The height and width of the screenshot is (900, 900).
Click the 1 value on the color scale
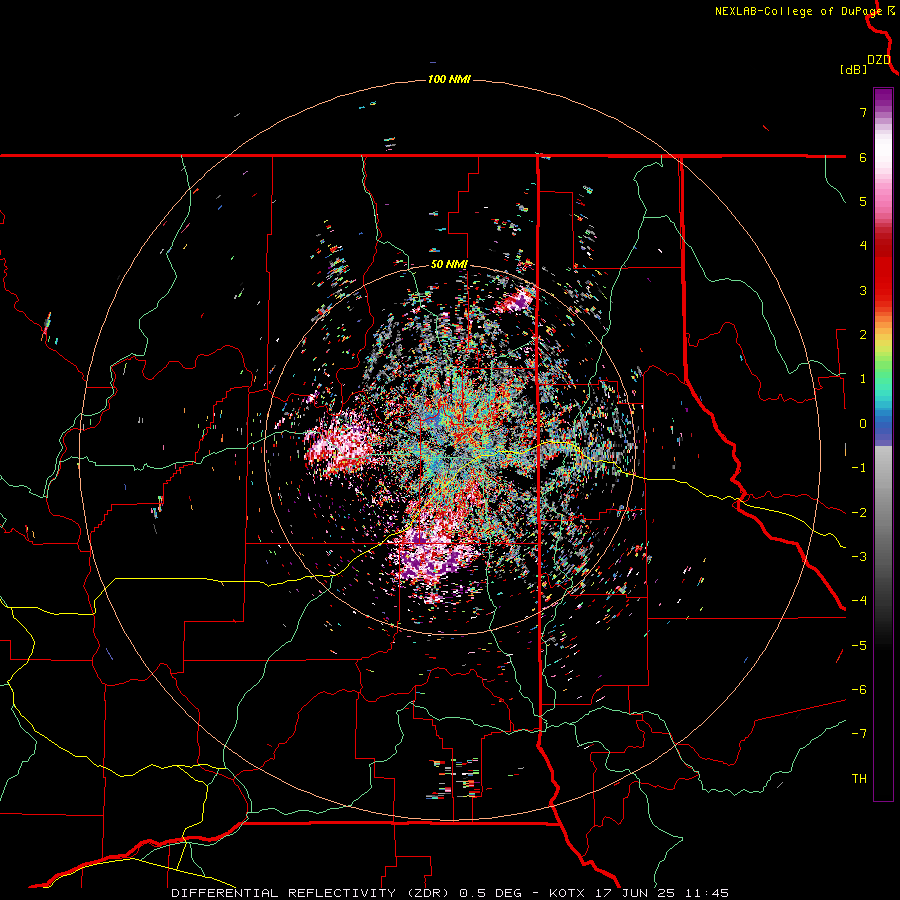click(x=863, y=379)
